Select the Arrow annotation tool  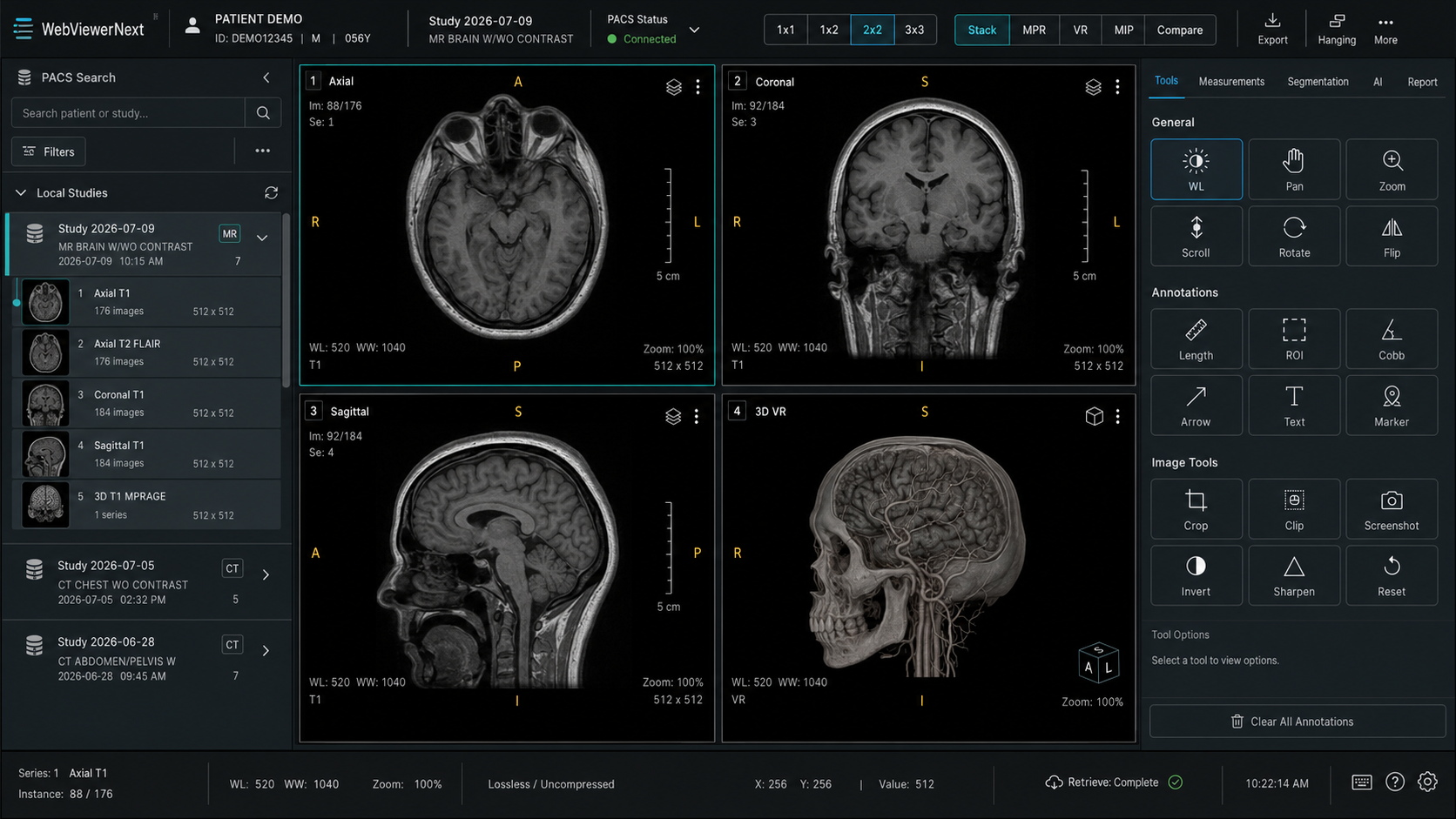[x=1196, y=405]
